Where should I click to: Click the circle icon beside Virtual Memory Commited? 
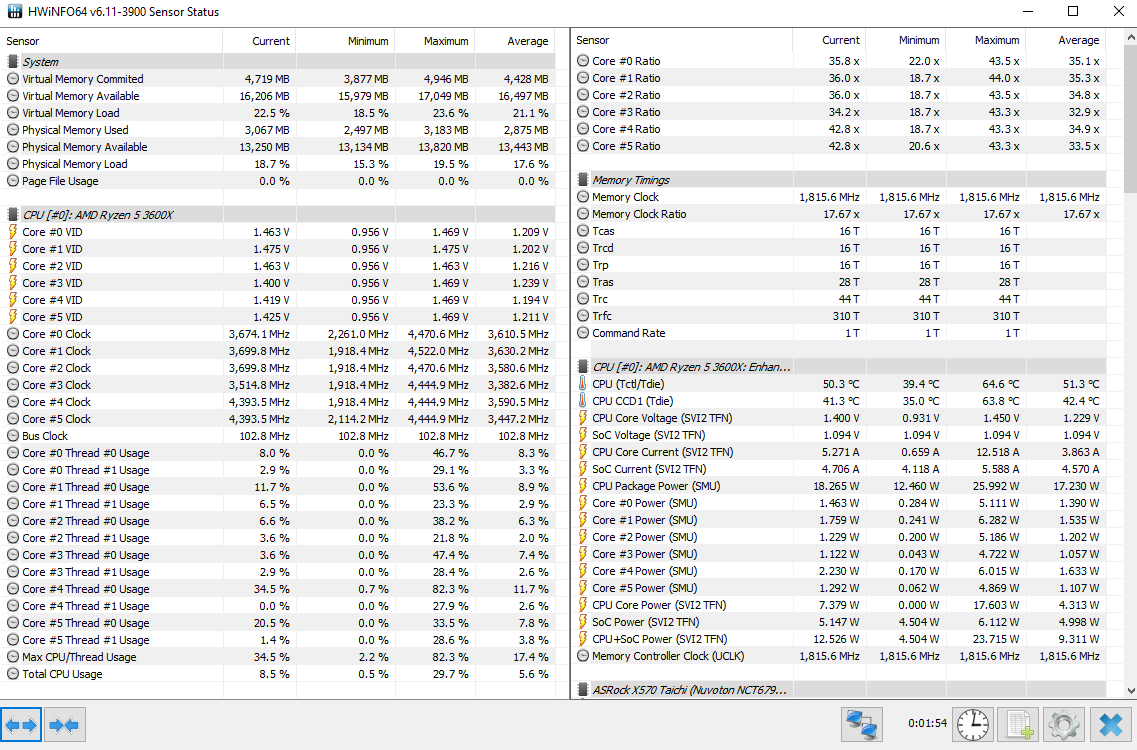pos(12,78)
